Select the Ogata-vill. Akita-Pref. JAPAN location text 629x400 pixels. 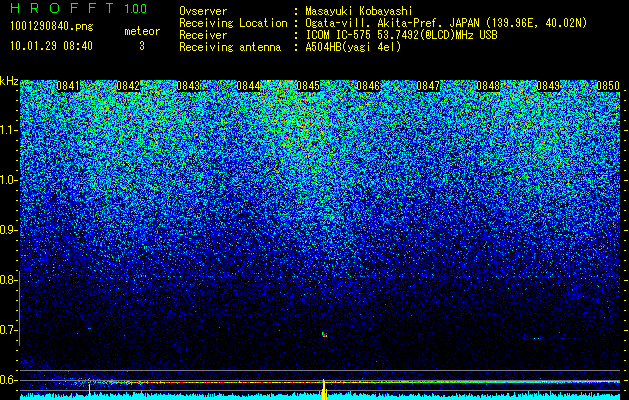point(445,23)
